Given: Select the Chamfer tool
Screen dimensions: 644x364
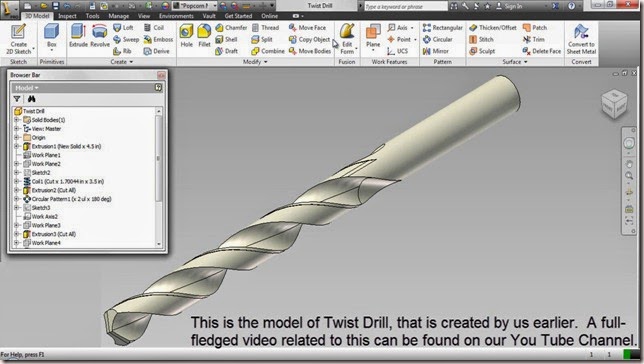Looking at the screenshot, I should 231,28.
